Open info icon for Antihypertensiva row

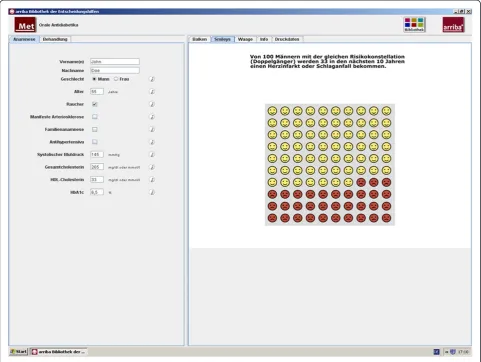click(x=152, y=142)
